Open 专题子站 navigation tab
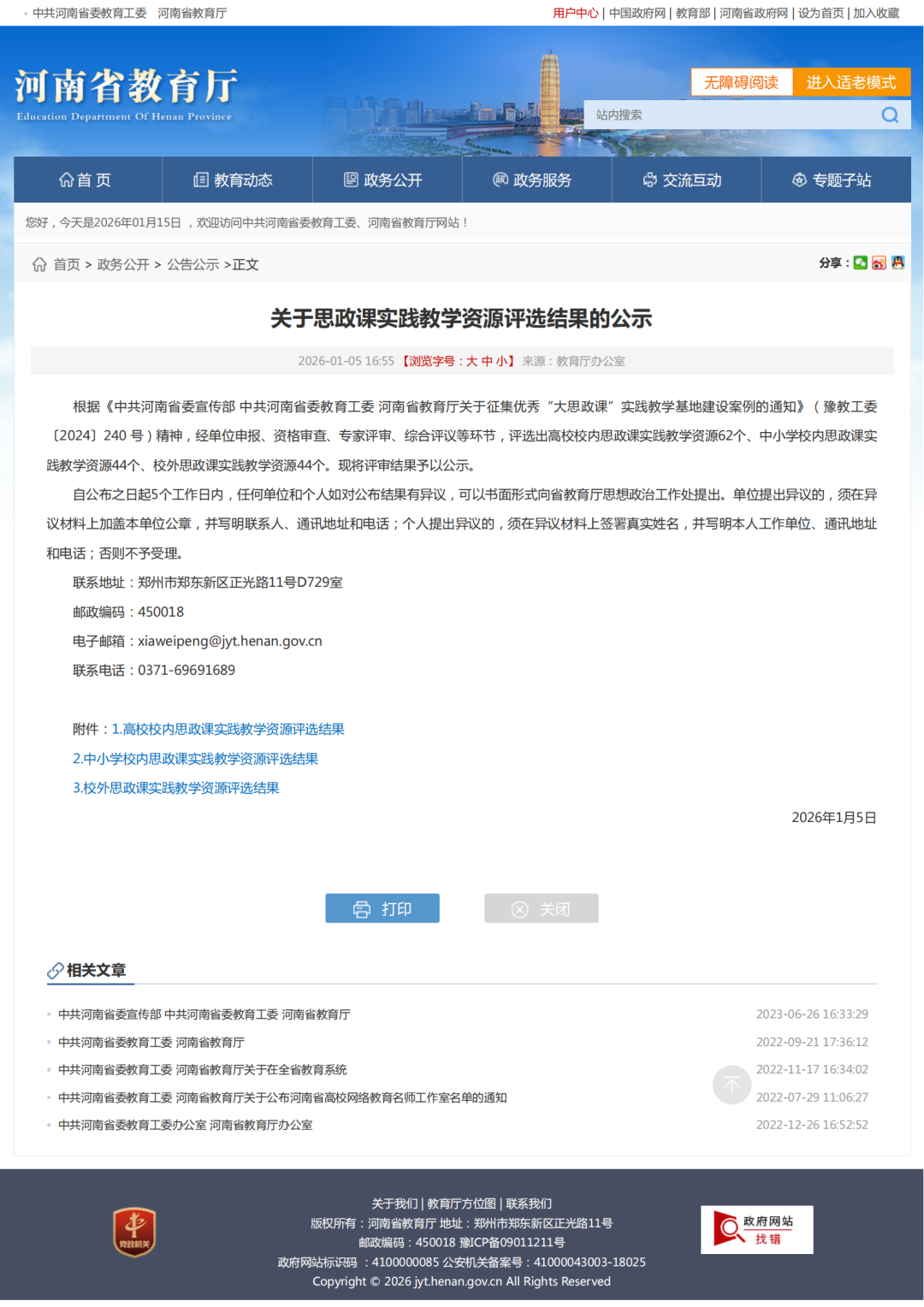The height and width of the screenshot is (1307, 924). point(836,180)
